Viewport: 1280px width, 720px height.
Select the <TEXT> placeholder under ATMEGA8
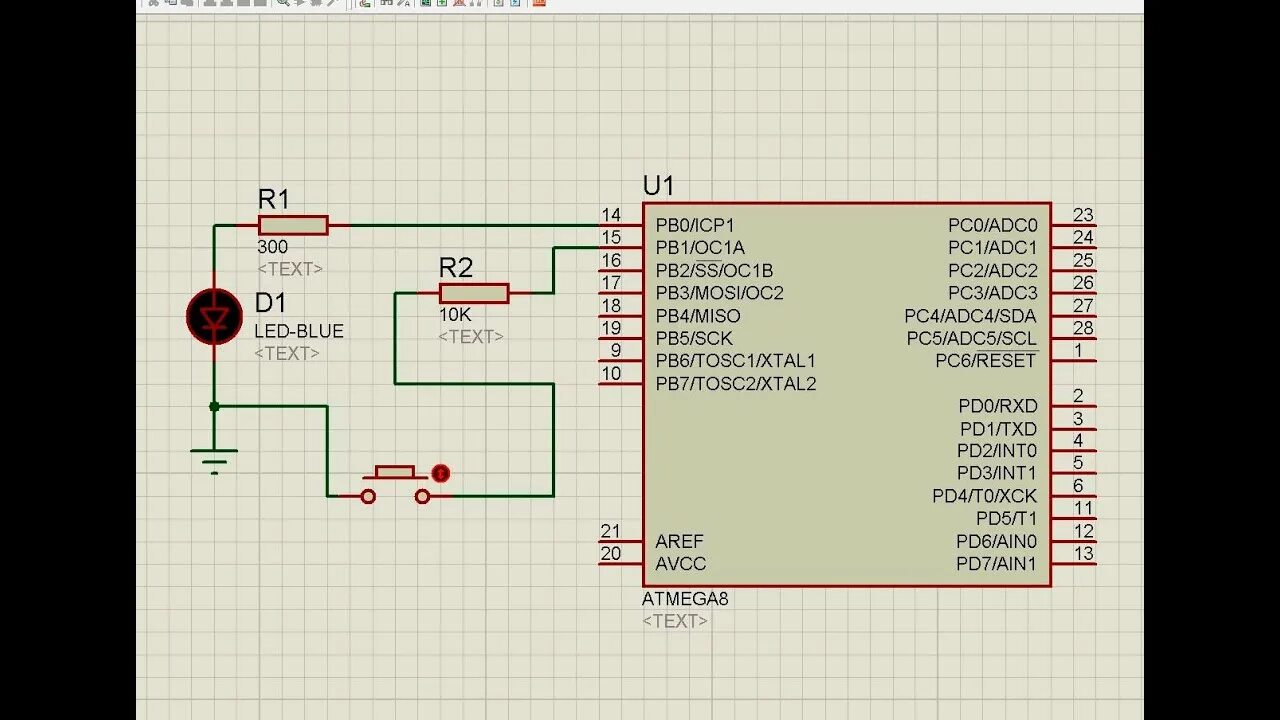coord(675,621)
